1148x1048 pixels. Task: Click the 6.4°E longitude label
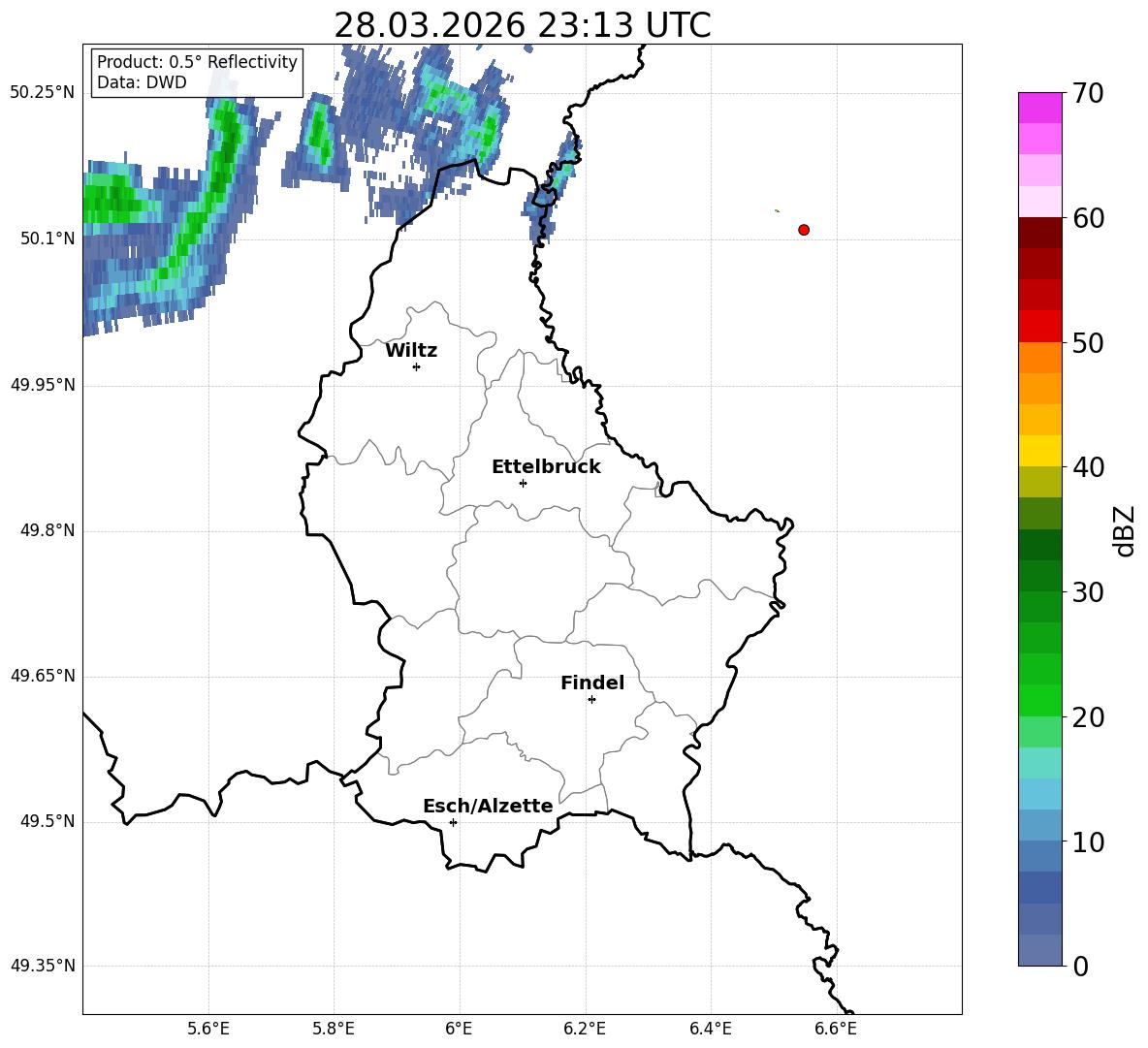pyautogui.click(x=710, y=1029)
